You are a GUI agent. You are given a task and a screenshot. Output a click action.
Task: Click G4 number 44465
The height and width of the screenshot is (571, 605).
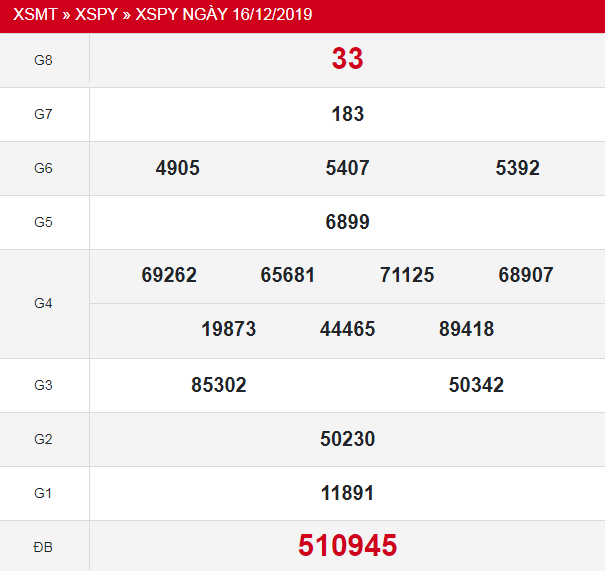(x=347, y=329)
